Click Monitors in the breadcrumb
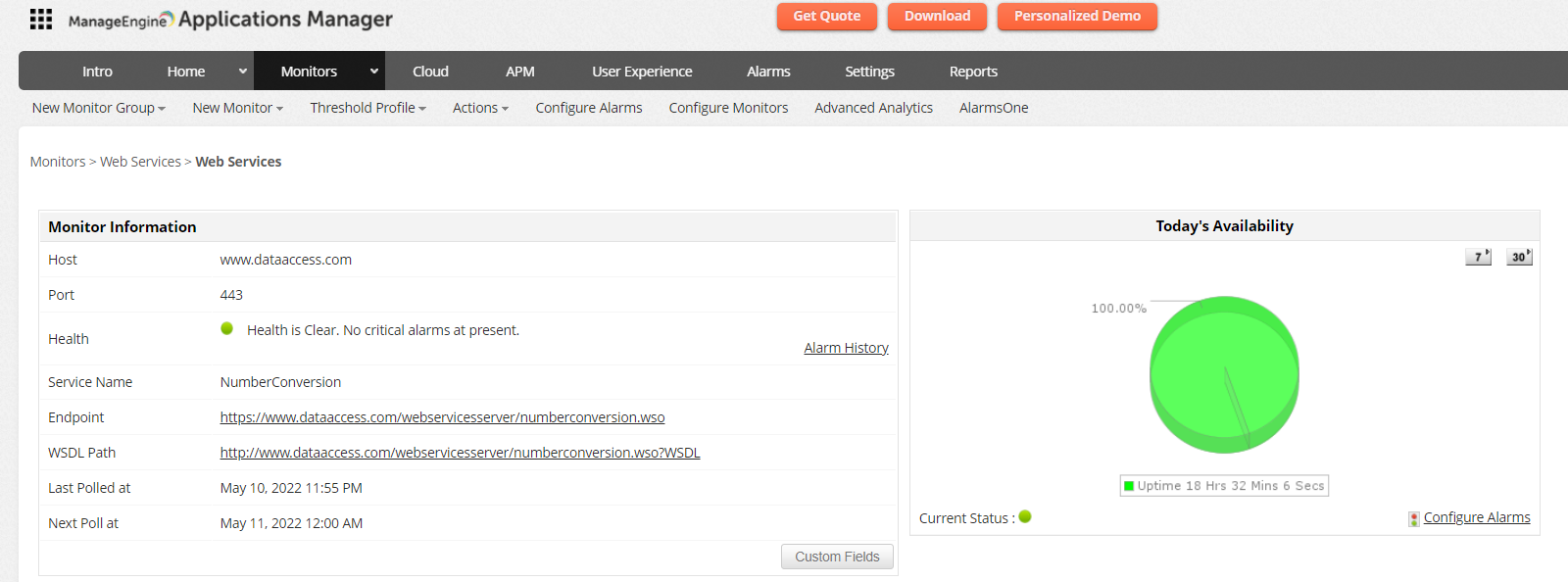 tap(58, 162)
